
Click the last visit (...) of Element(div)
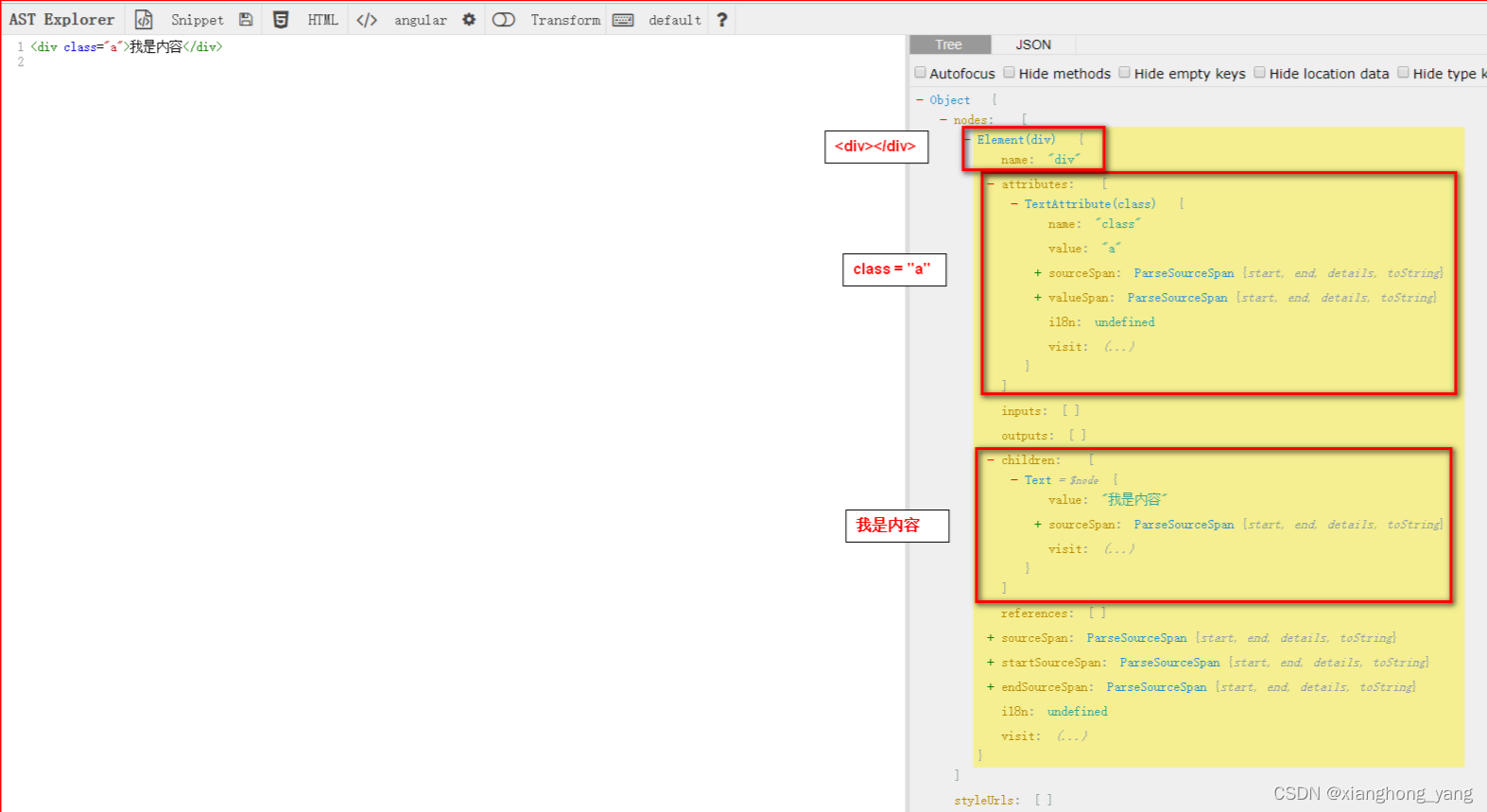pyautogui.click(x=1045, y=736)
